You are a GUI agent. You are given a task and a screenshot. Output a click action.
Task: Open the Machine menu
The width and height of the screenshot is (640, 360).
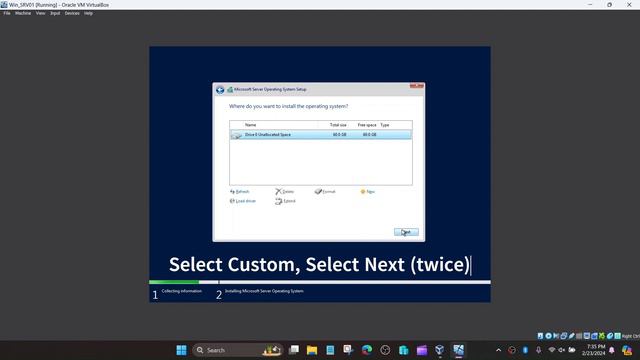click(x=23, y=13)
